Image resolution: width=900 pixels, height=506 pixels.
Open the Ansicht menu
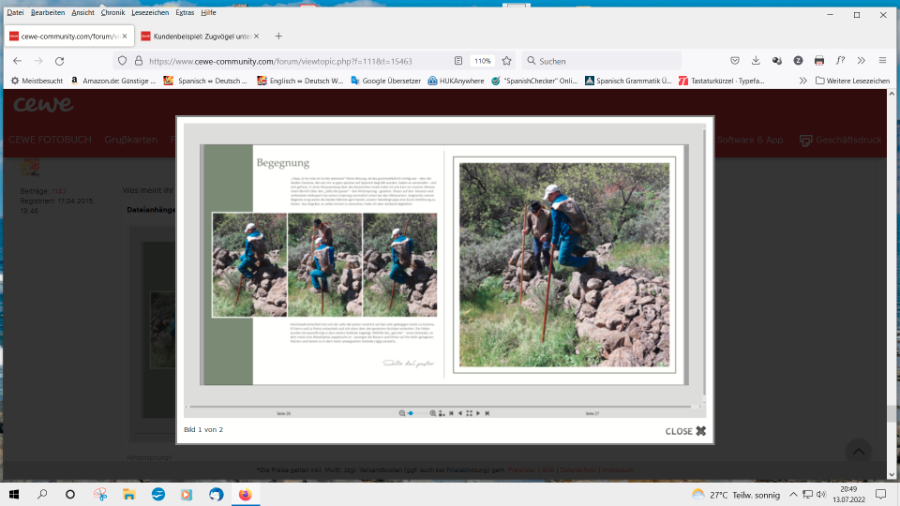click(83, 13)
